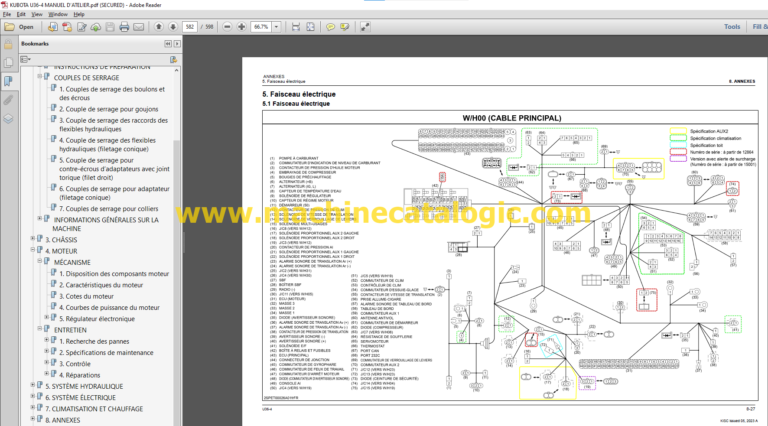
Task: Open bookmark 3. Contrôle
Action: click(x=75, y=364)
